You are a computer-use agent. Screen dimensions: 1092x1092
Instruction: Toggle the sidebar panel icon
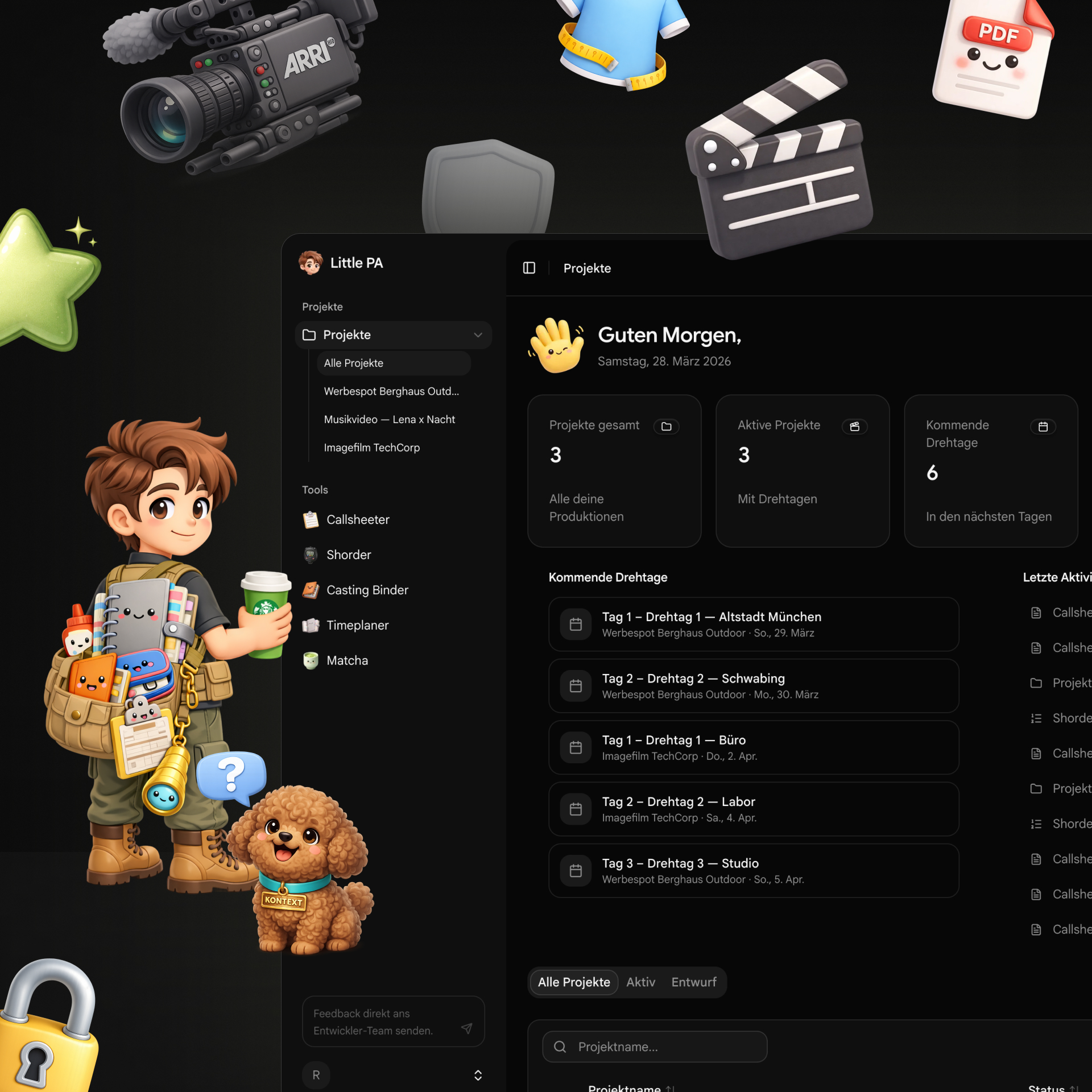click(x=529, y=268)
